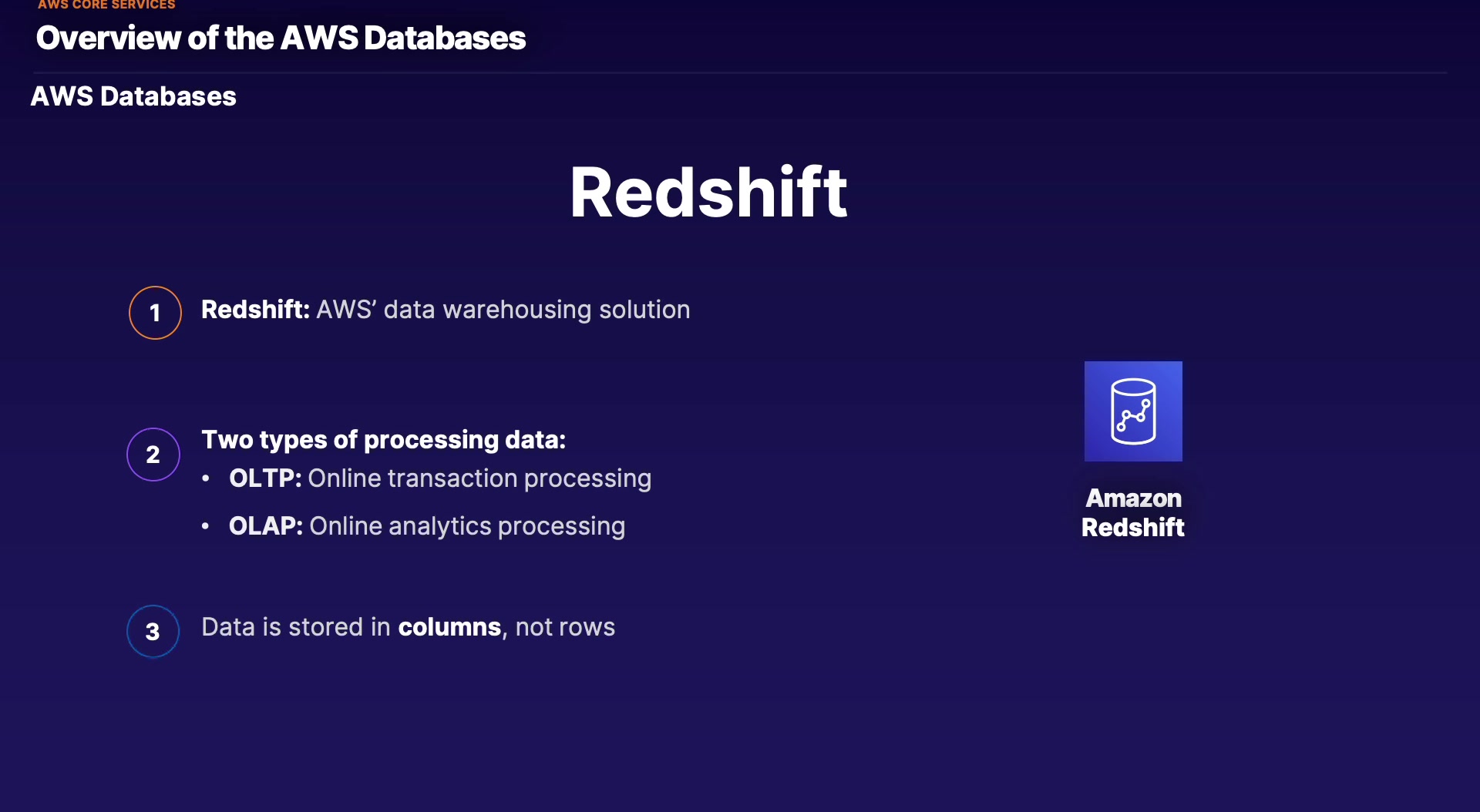Click the bold OLAP: label

click(265, 526)
